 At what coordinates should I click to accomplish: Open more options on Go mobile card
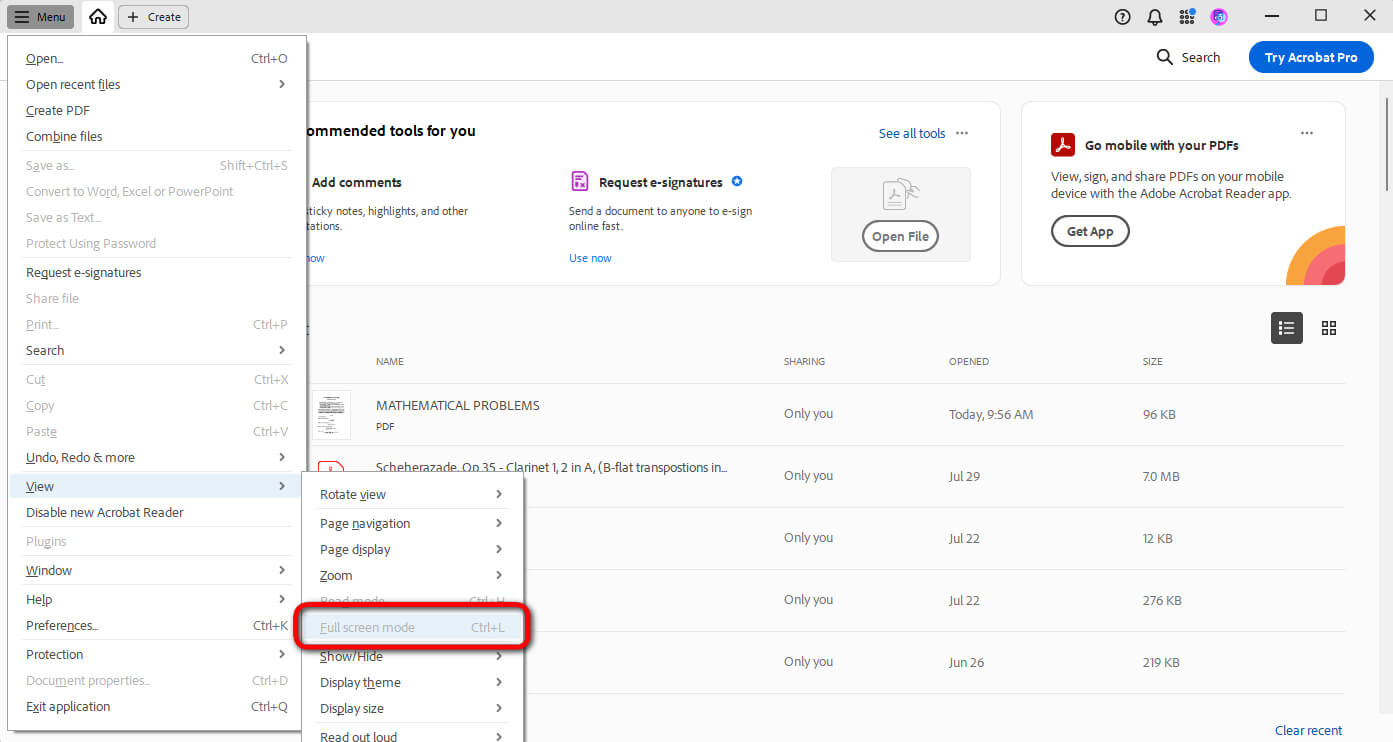point(1306,133)
